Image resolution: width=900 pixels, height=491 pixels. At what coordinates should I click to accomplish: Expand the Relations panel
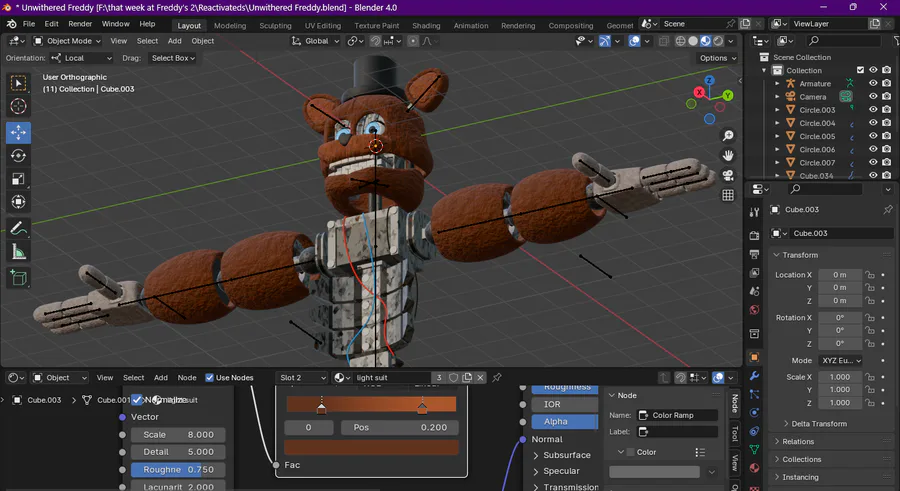click(x=798, y=442)
